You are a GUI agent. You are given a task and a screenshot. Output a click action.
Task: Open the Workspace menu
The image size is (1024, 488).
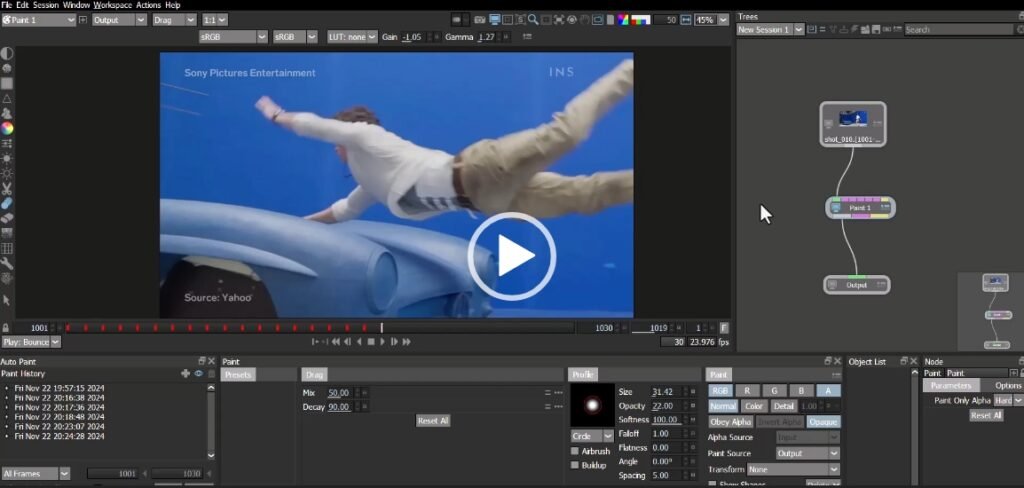point(112,5)
